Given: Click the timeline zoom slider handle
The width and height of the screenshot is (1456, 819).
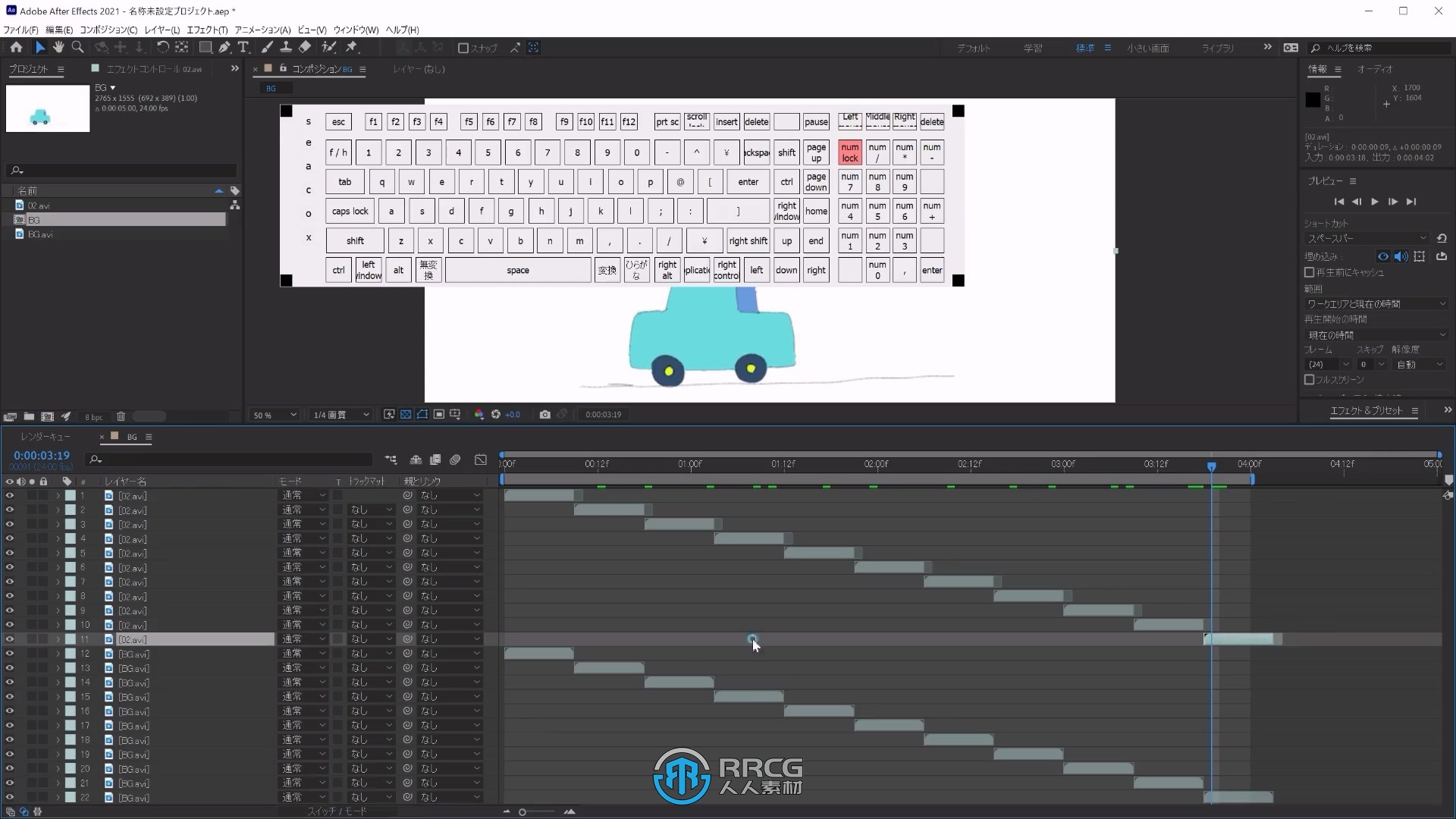Looking at the screenshot, I should pyautogui.click(x=522, y=811).
